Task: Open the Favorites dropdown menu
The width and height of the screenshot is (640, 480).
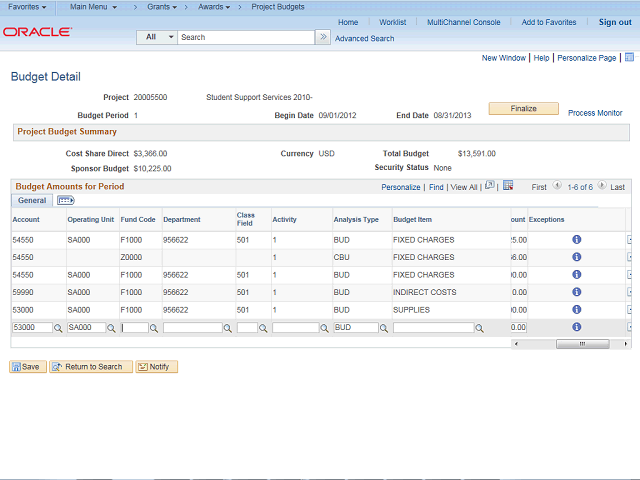Action: point(27,7)
